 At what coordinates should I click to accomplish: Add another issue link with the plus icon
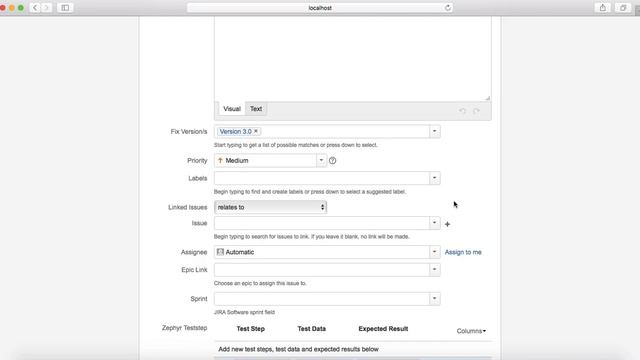(x=447, y=224)
